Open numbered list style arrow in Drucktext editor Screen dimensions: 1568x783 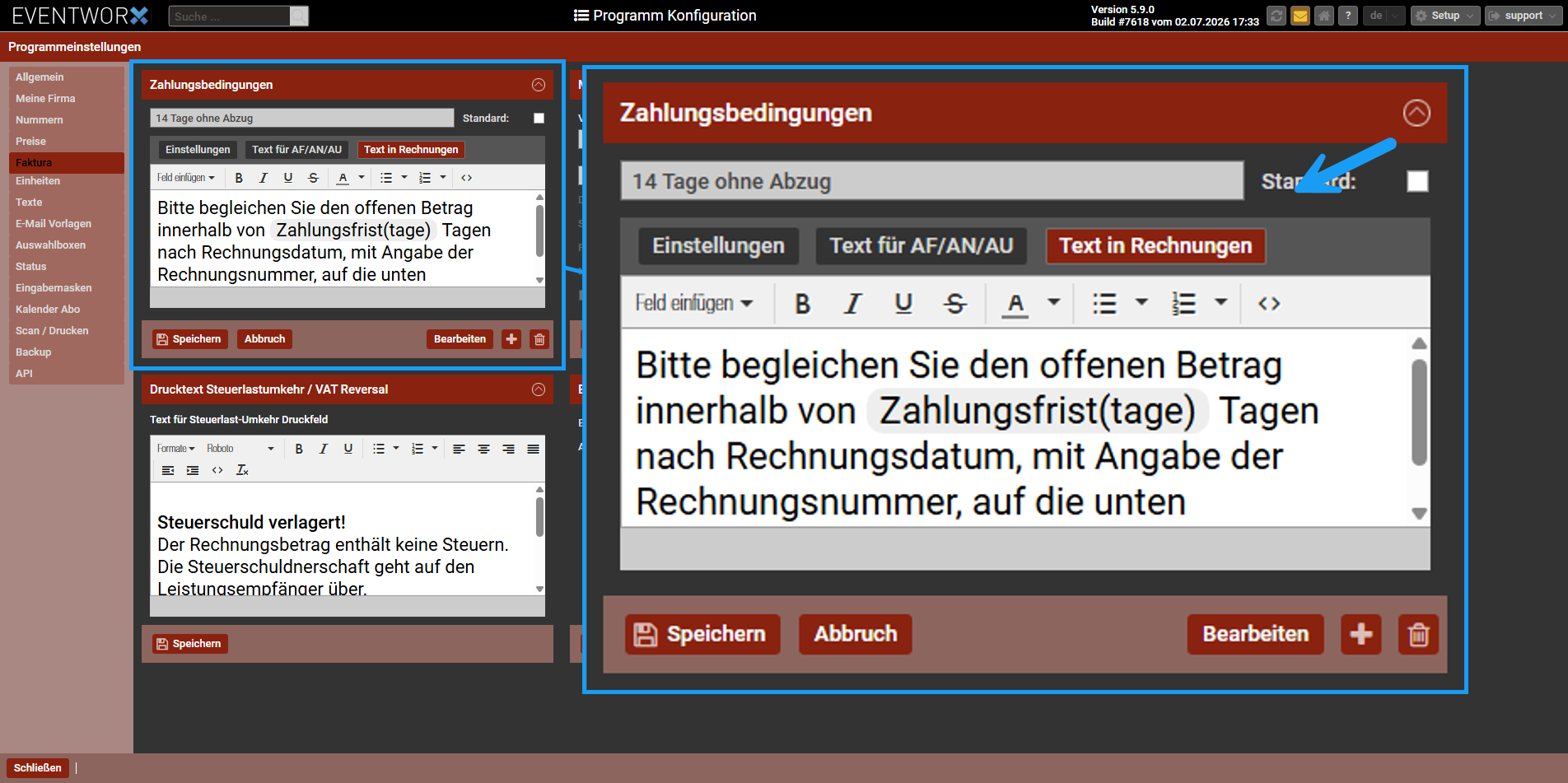point(435,449)
